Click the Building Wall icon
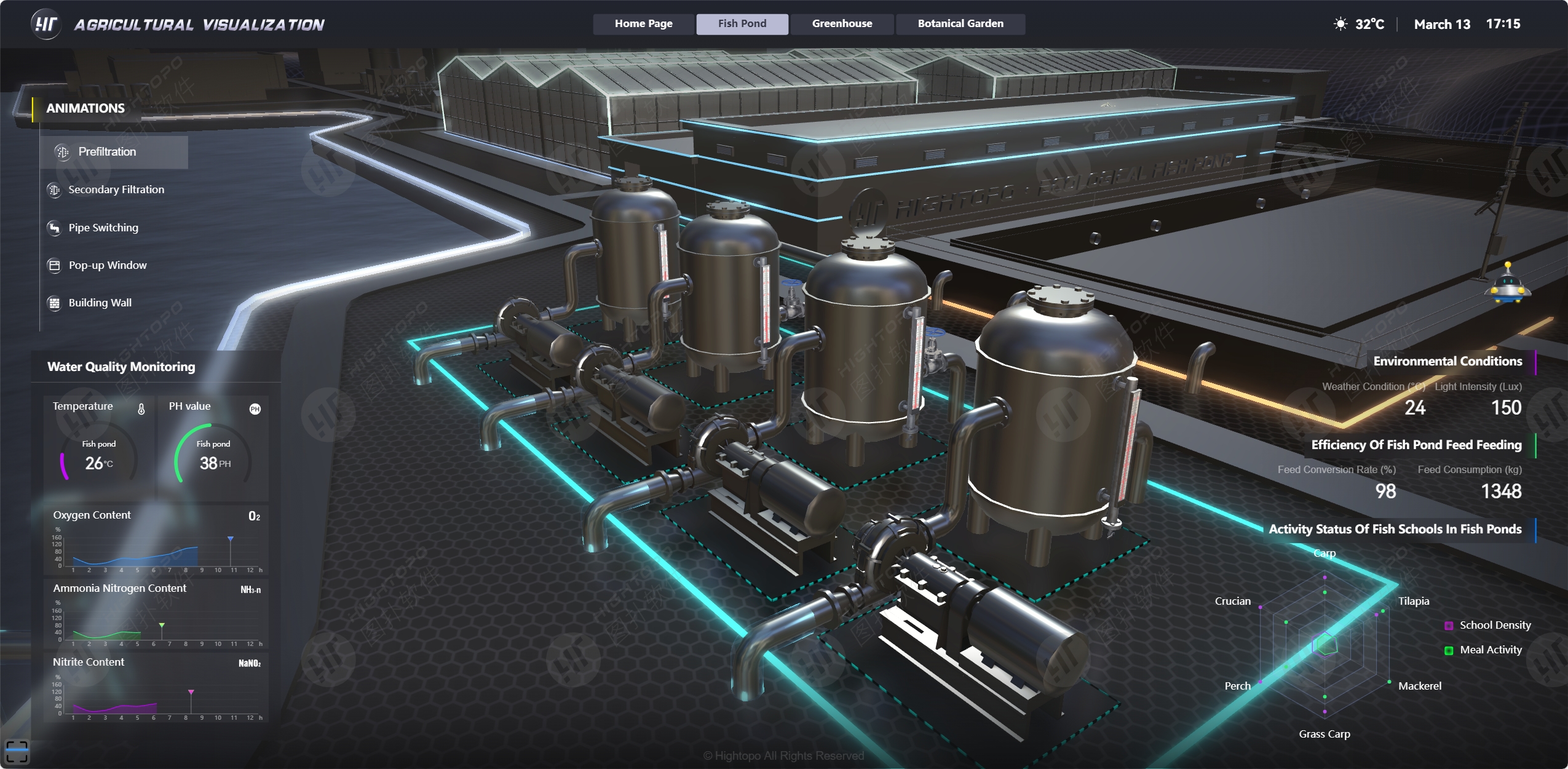Screen dimensions: 1568x769 (54, 303)
